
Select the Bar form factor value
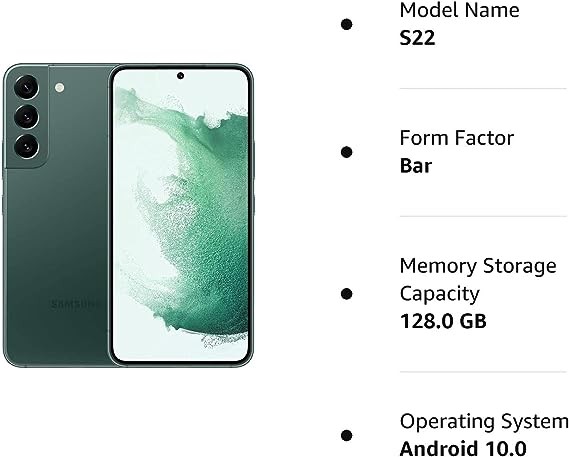coord(416,166)
